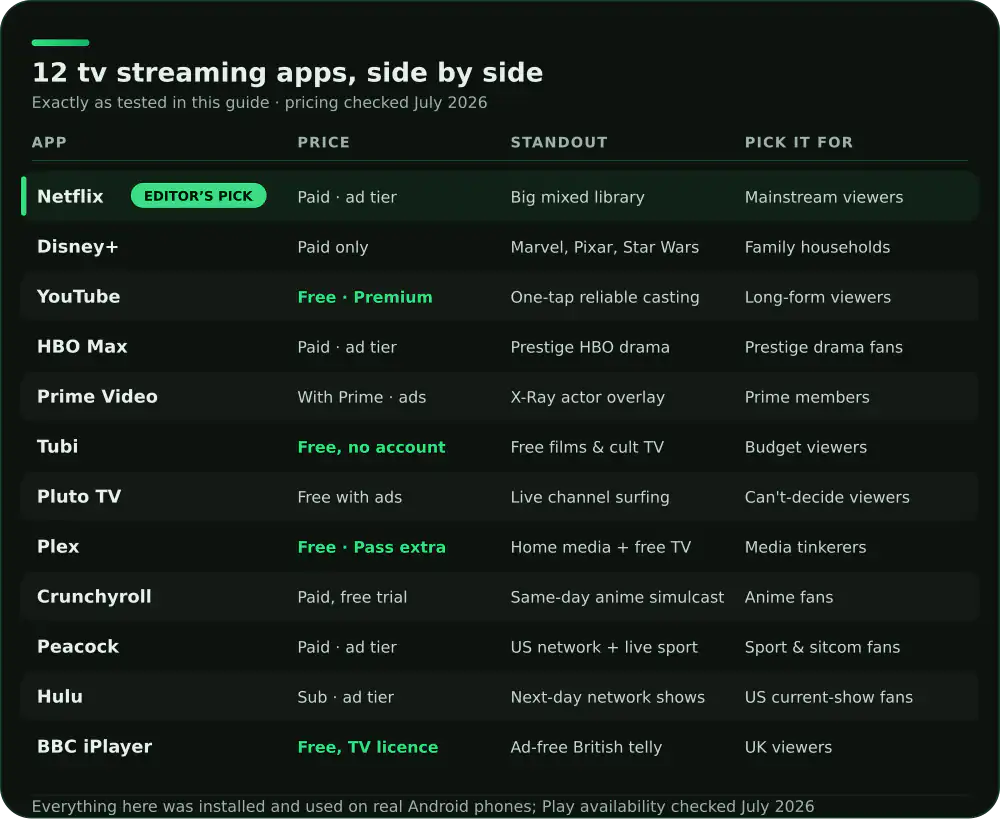
Task: Click the 'Paid only' price cell
Action: (332, 247)
